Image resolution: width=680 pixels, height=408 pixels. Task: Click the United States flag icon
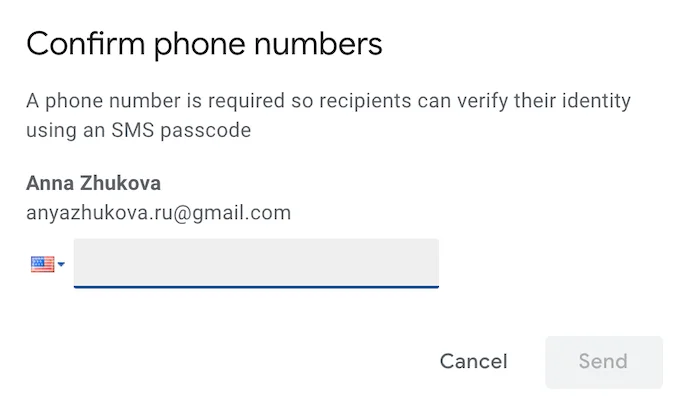(x=42, y=264)
